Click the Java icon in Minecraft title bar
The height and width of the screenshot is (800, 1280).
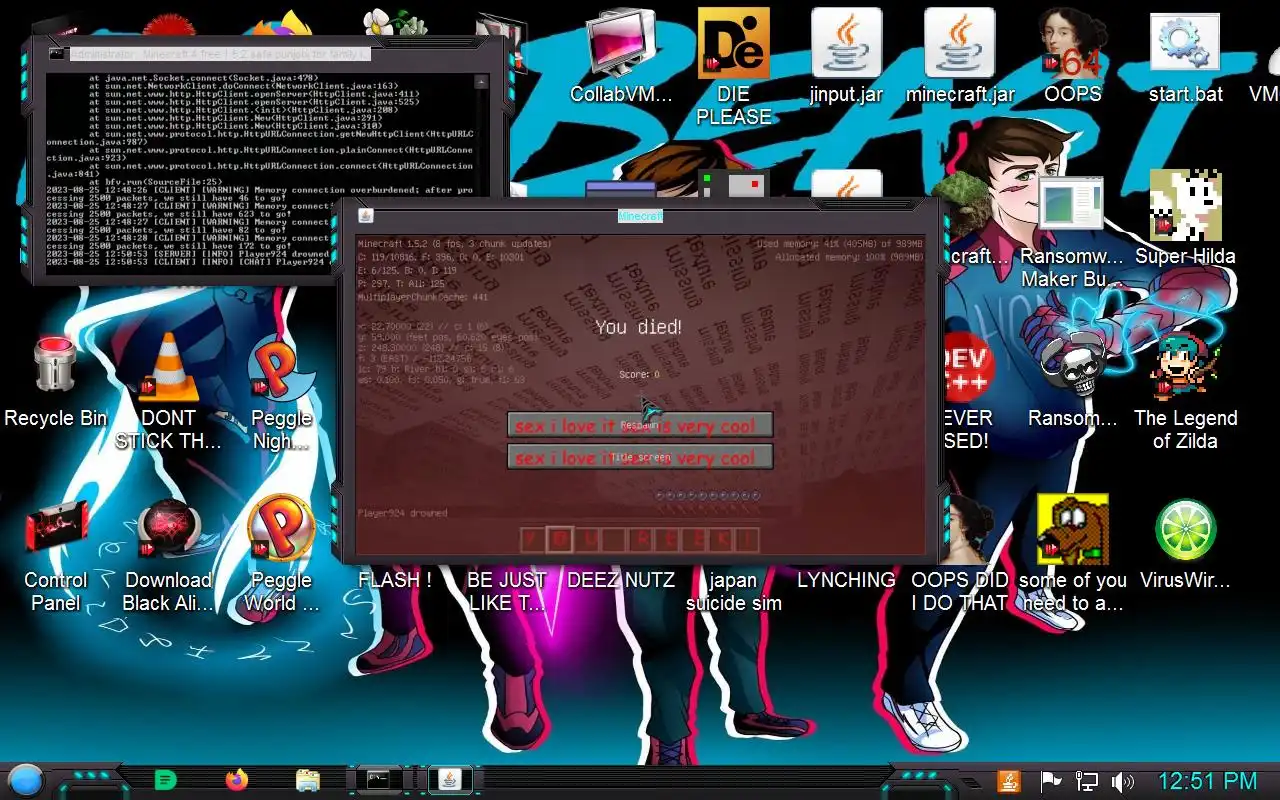366,216
